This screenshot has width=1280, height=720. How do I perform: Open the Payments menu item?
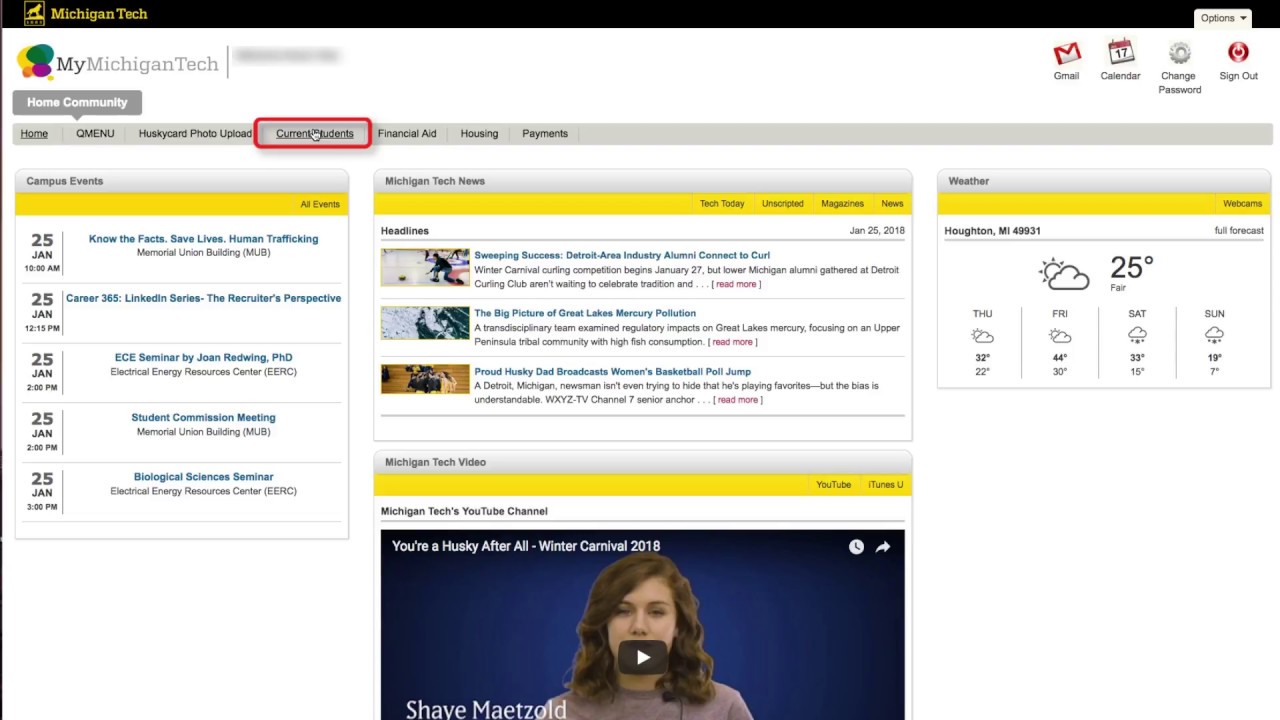(x=545, y=134)
